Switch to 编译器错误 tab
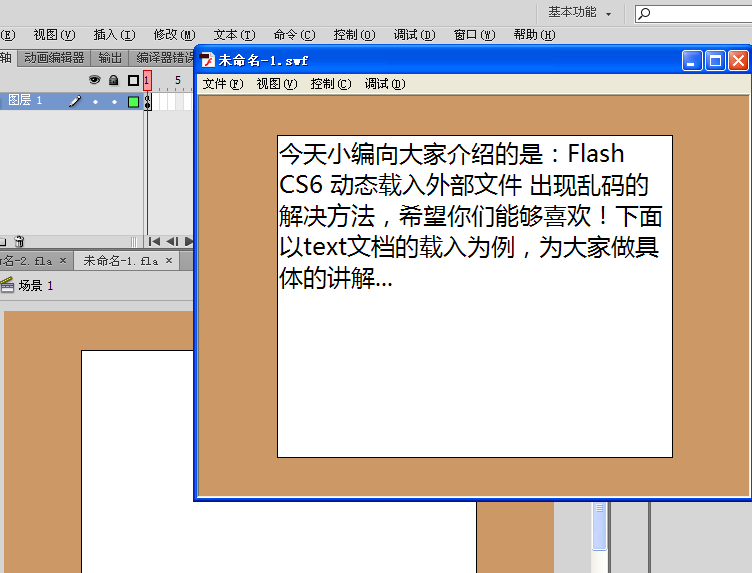The height and width of the screenshot is (573, 752). pos(164,58)
